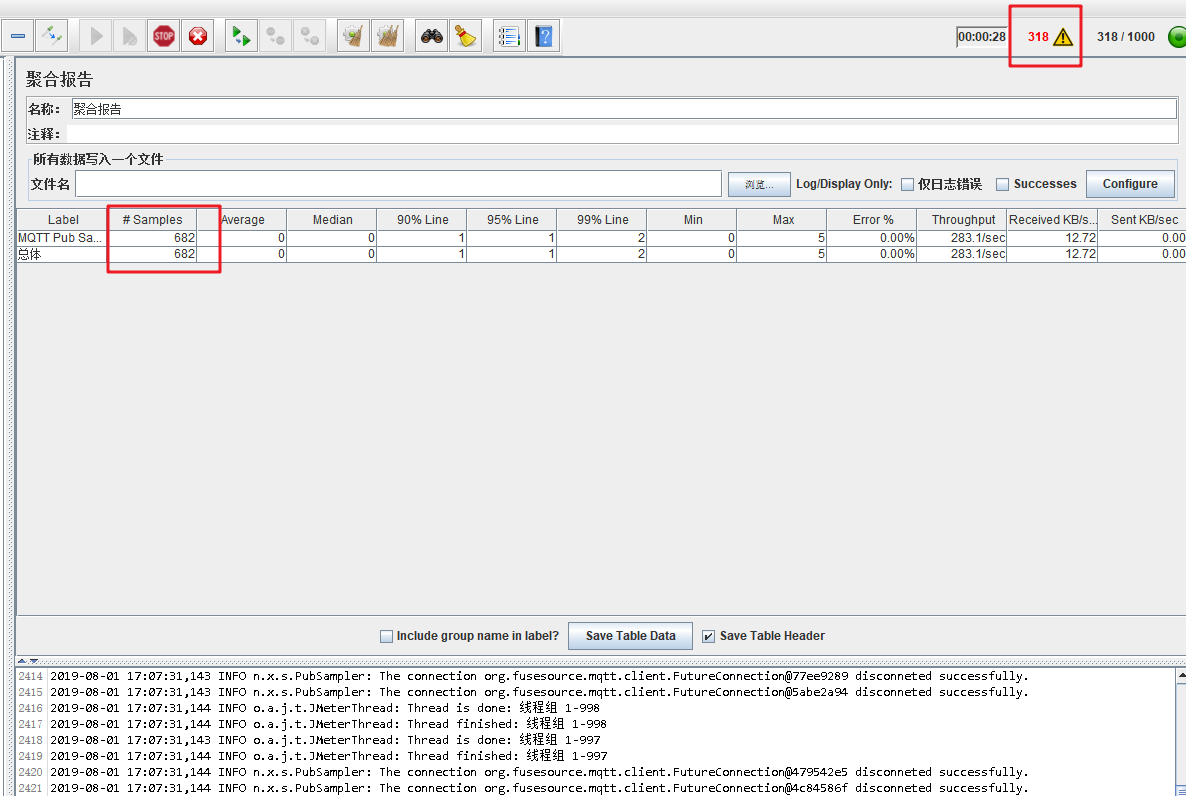
Task: Click the green Remote Start All icon
Action: click(x=241, y=36)
